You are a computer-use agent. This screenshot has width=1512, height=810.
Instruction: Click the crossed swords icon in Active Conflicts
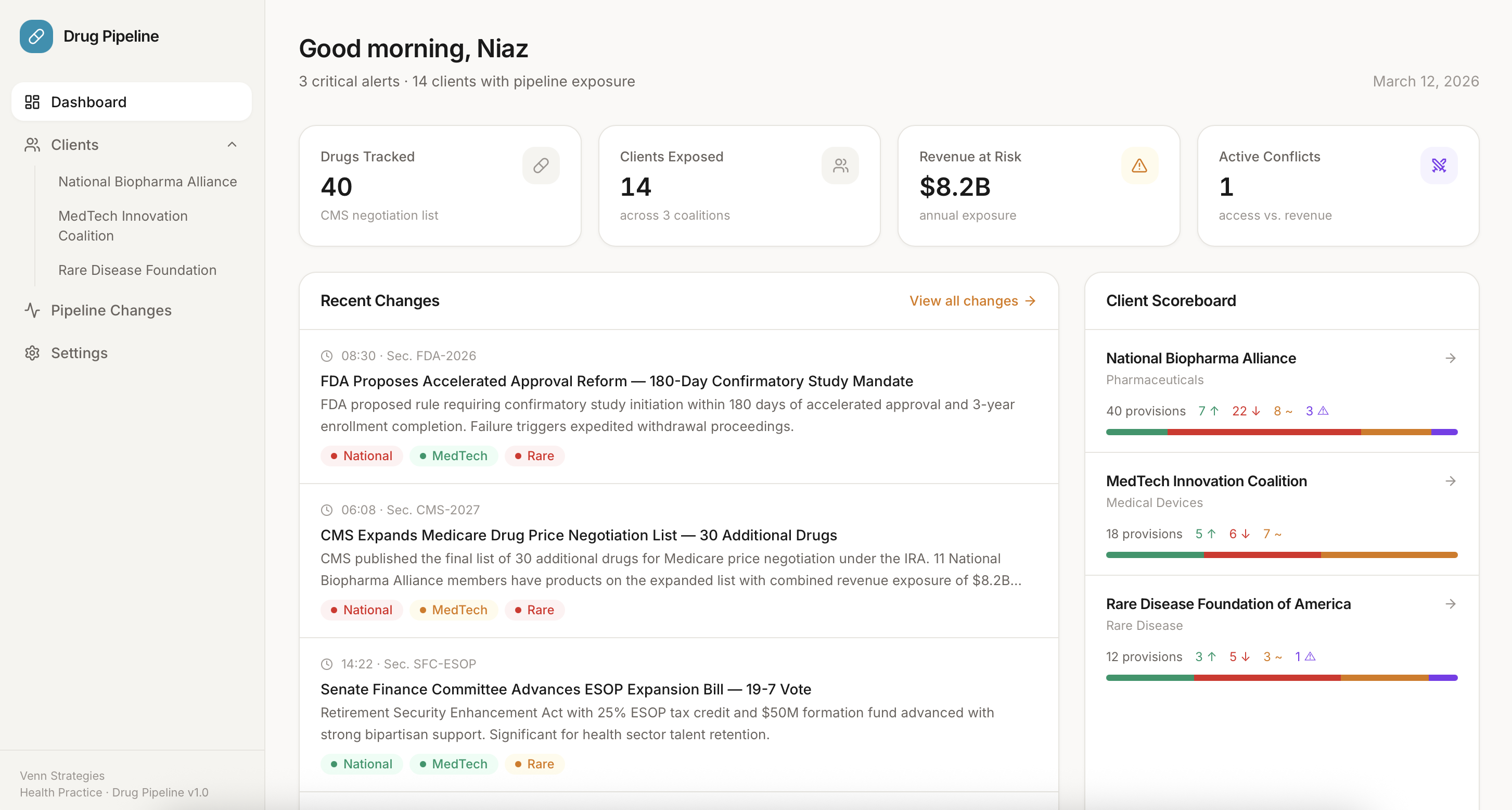(1439, 166)
